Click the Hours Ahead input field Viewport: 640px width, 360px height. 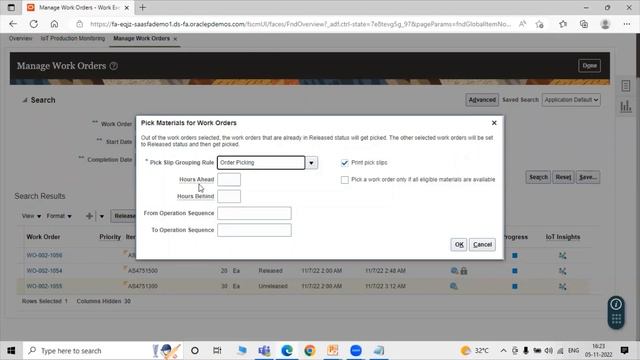point(229,180)
